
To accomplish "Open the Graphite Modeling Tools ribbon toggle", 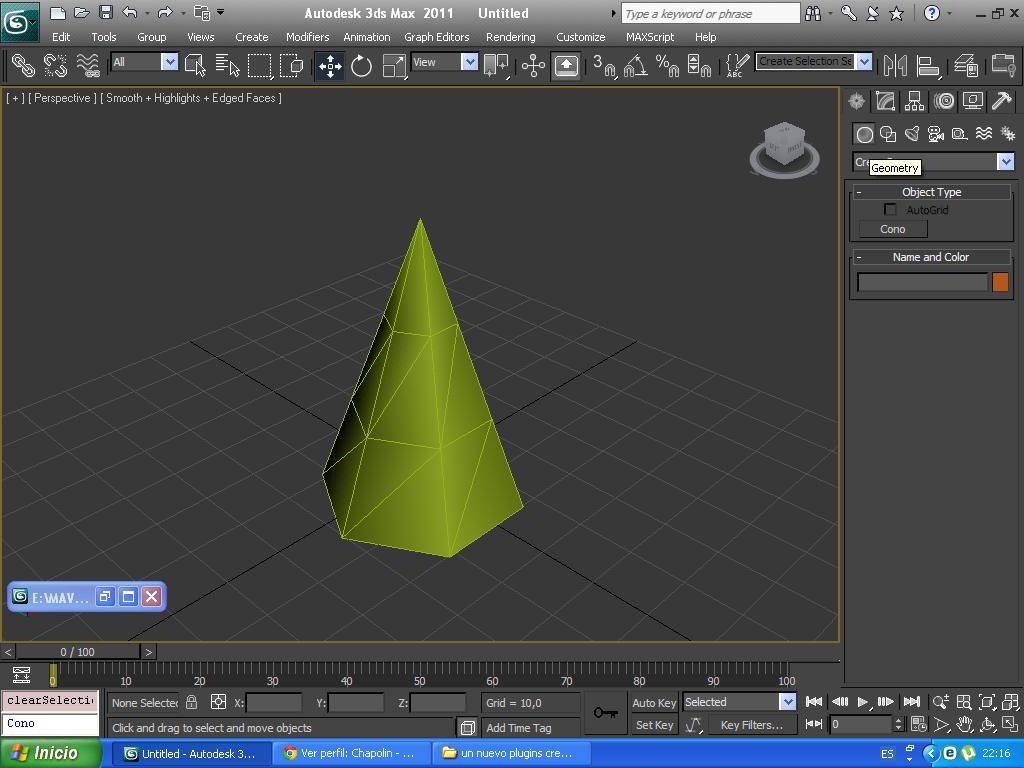I will click(1003, 65).
